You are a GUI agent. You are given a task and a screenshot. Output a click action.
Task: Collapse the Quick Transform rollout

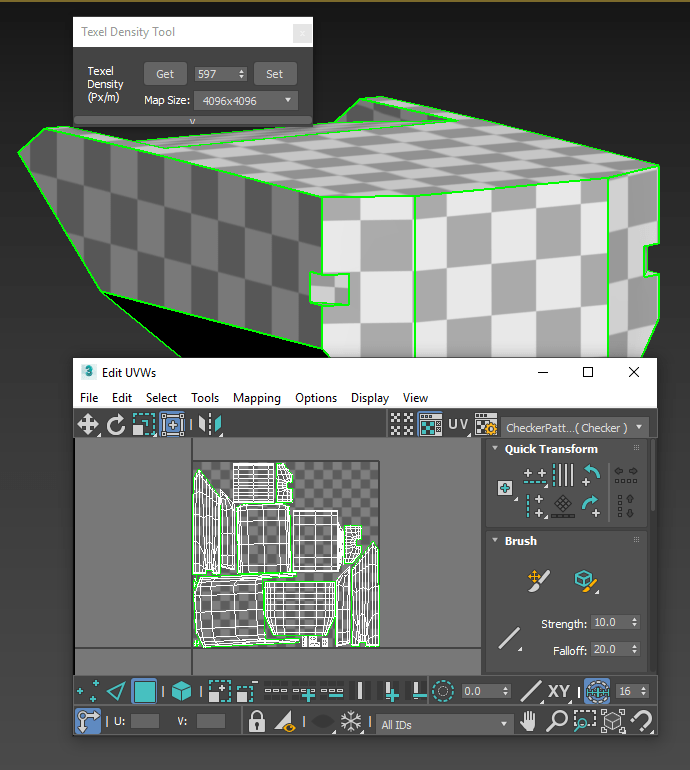pos(495,448)
